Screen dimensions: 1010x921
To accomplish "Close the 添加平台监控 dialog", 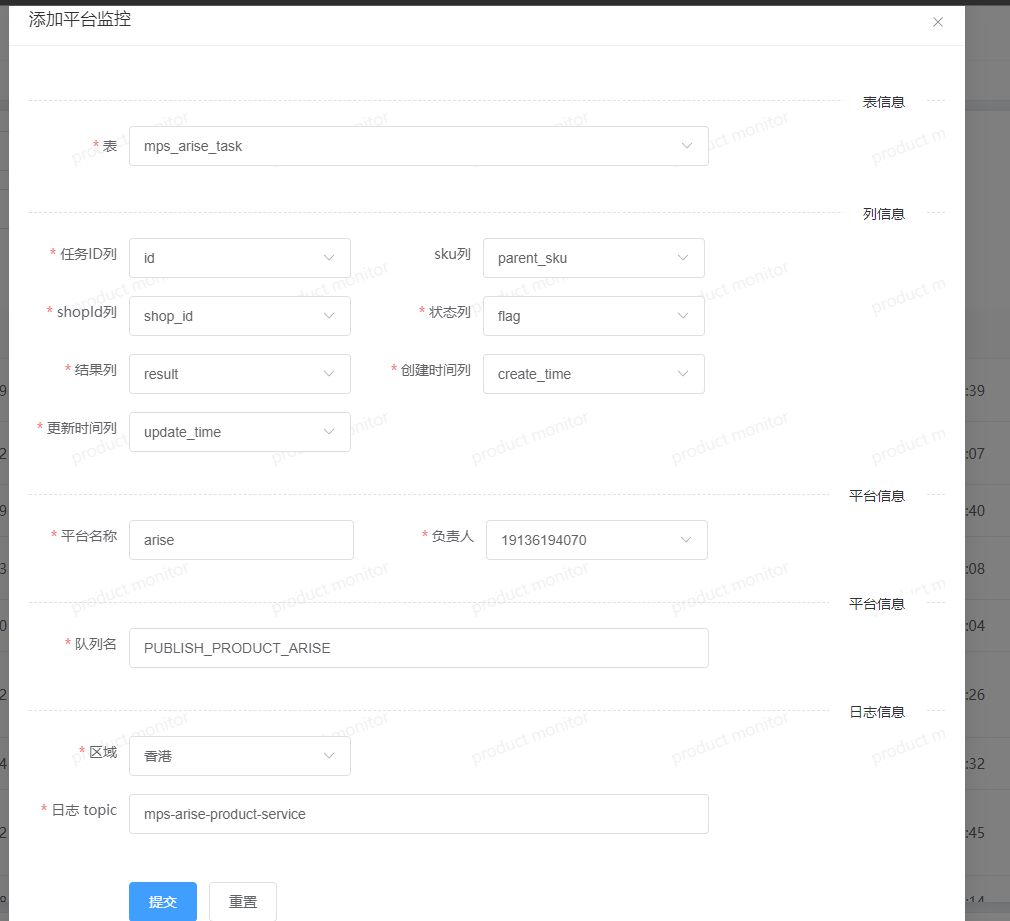I will click(x=937, y=22).
